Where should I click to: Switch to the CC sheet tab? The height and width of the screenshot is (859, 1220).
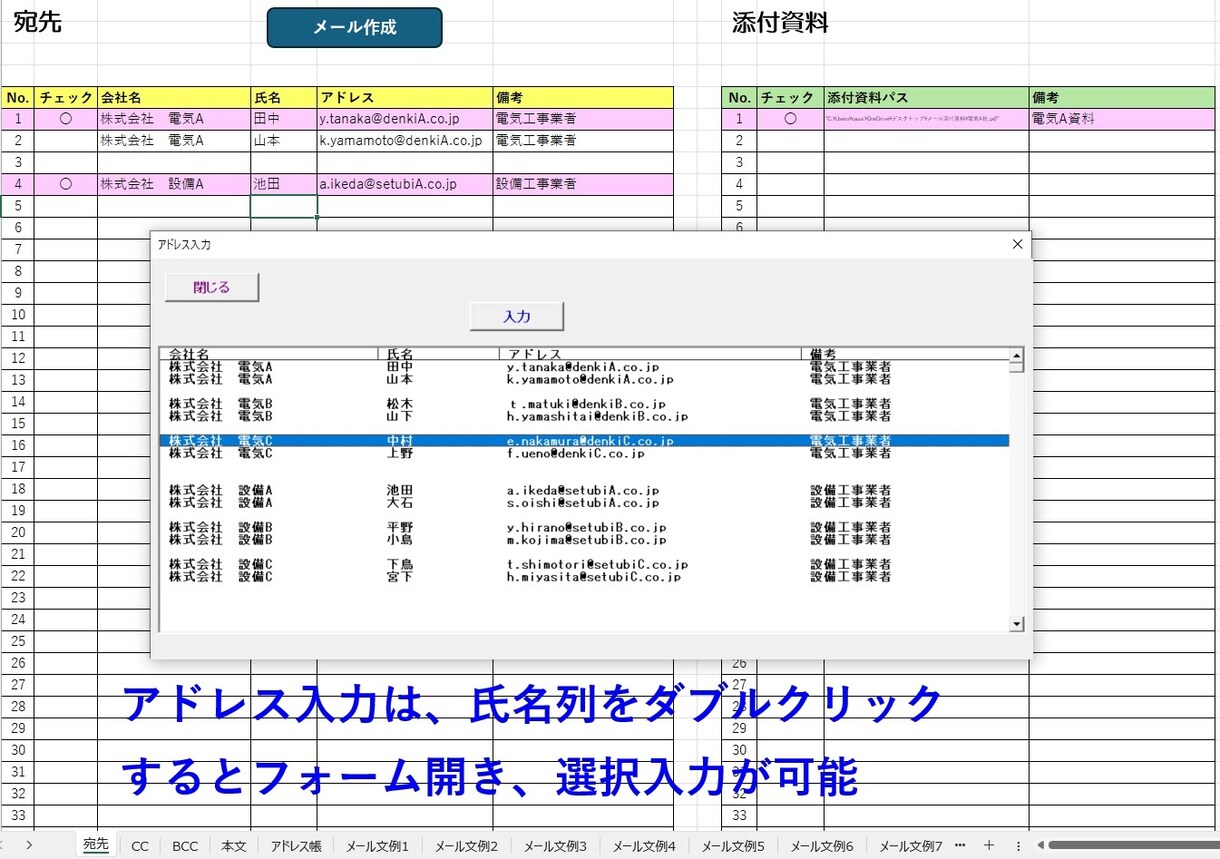pyautogui.click(x=140, y=846)
